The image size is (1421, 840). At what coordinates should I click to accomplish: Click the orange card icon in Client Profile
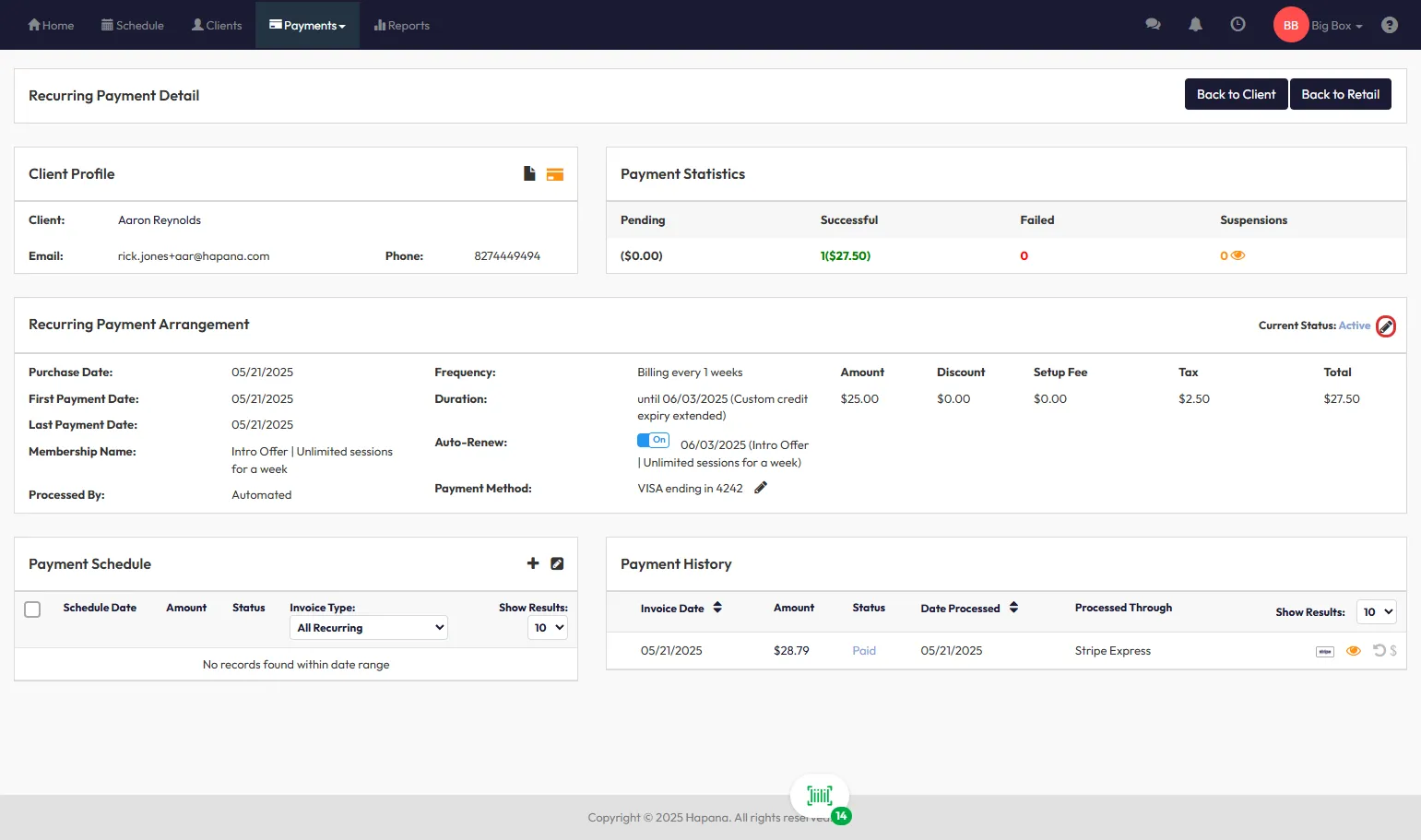(x=554, y=174)
